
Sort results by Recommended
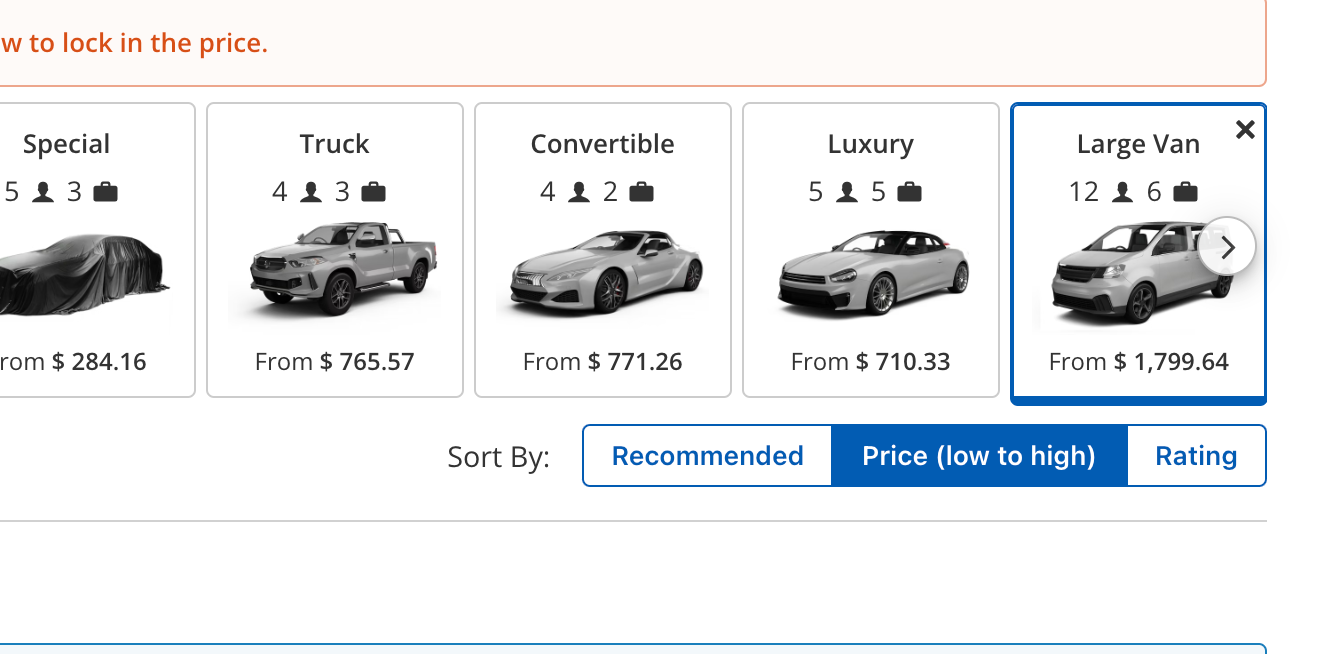[x=707, y=456]
